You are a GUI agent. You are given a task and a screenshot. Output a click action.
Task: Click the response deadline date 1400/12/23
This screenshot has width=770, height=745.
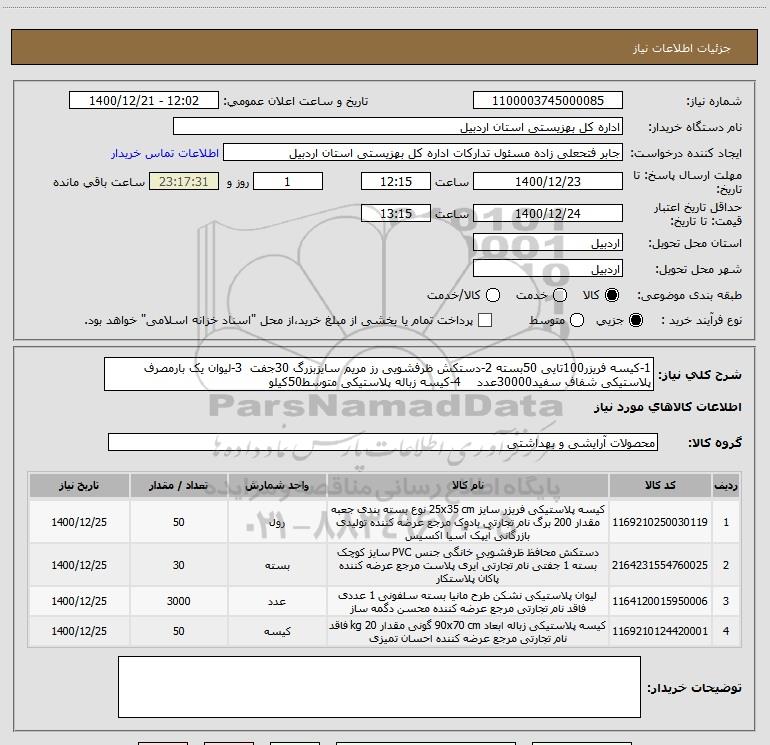[x=548, y=182]
